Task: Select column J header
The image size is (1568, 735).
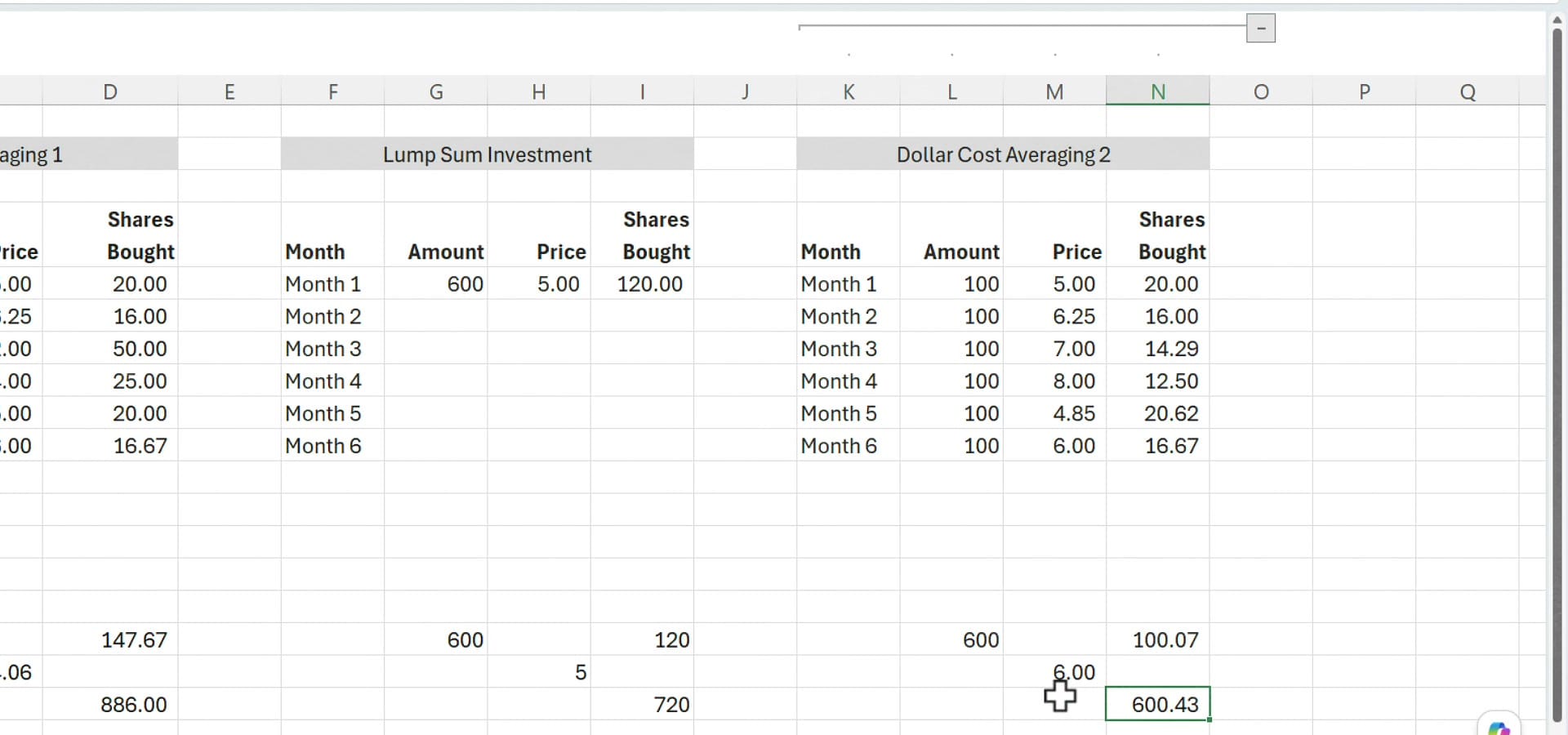Action: 745,91
